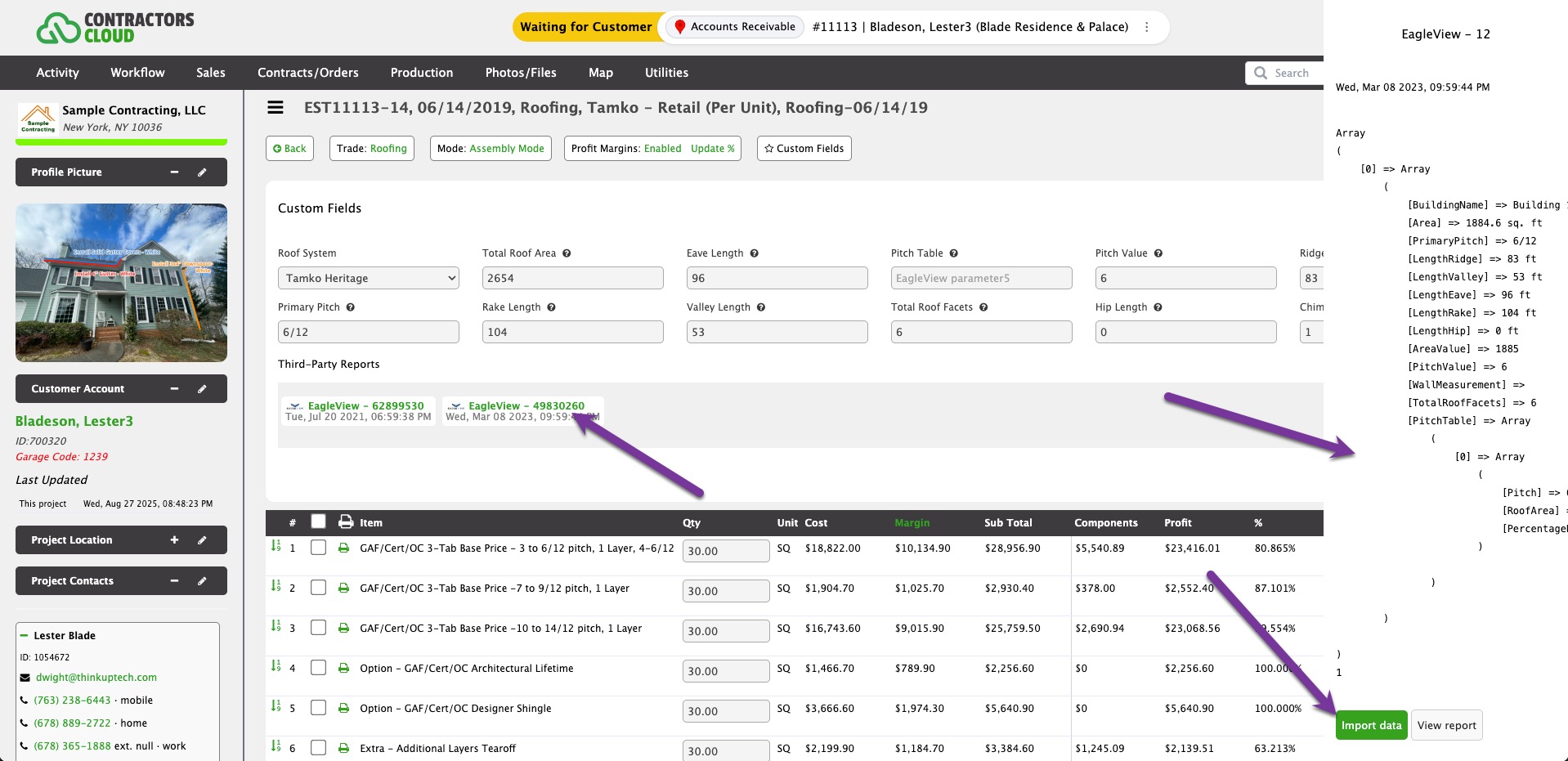Check the checkbox for item row 4
This screenshot has height=761, width=1568.
(x=319, y=668)
